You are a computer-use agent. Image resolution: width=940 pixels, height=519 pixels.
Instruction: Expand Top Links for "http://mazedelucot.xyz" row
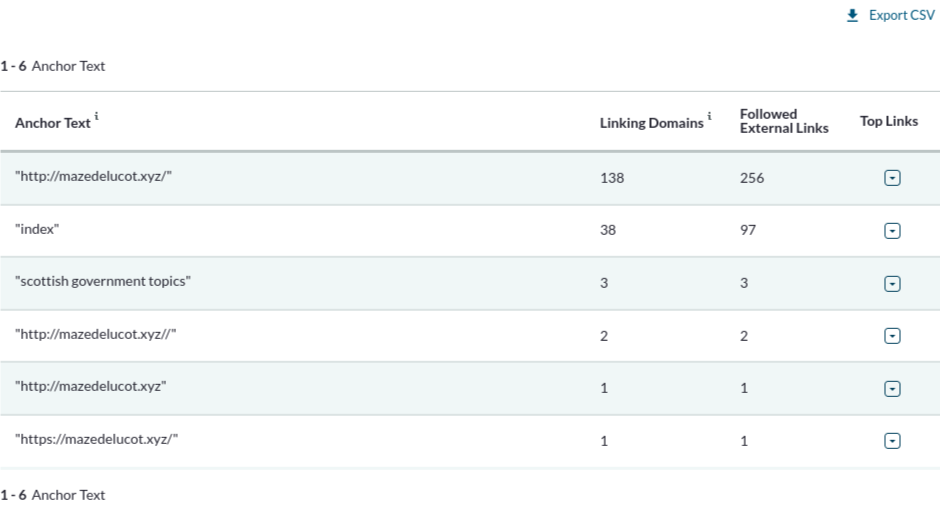click(892, 389)
